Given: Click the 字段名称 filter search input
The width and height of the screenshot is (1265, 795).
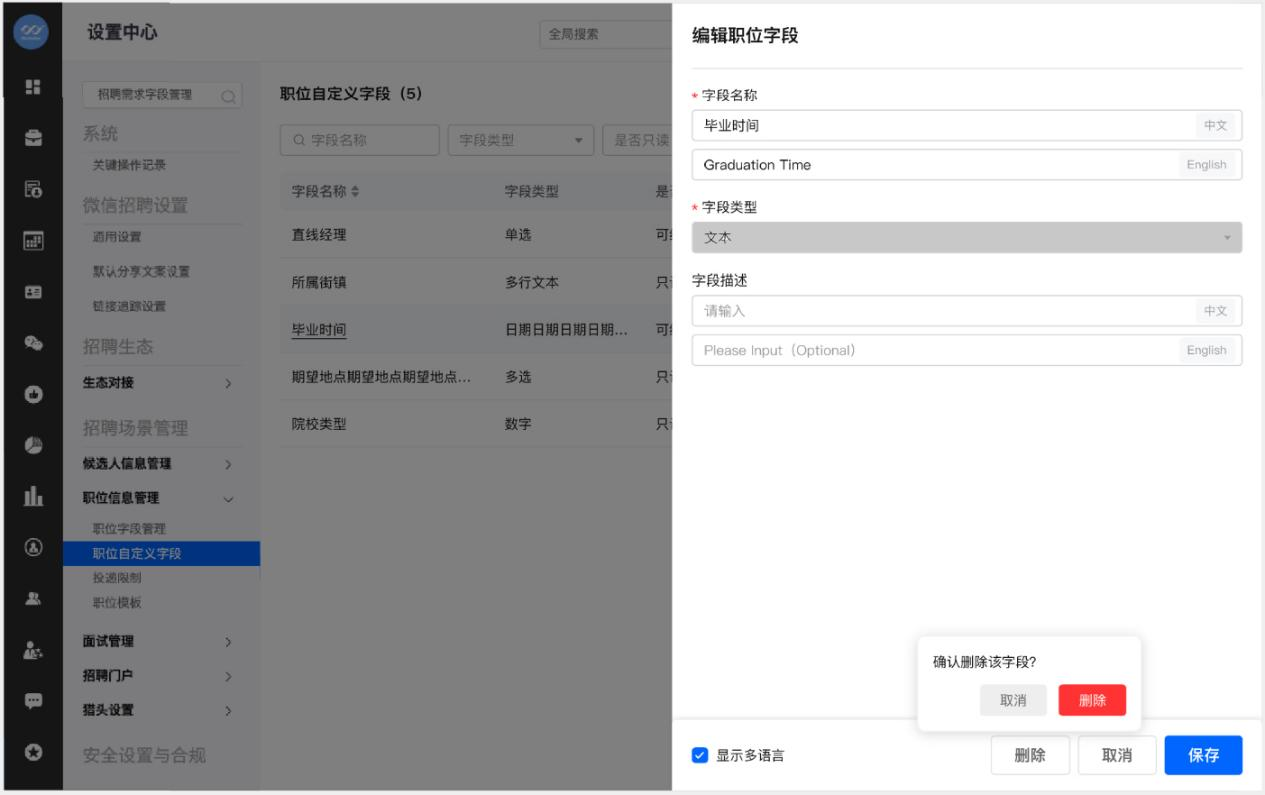Looking at the screenshot, I should click(360, 140).
